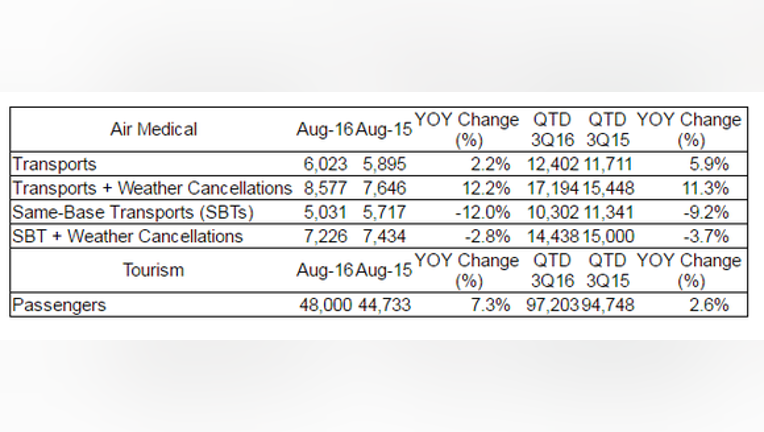The width and height of the screenshot is (764, 432).
Task: Select the 5,895 Aug-15 transports value
Action: pos(384,164)
